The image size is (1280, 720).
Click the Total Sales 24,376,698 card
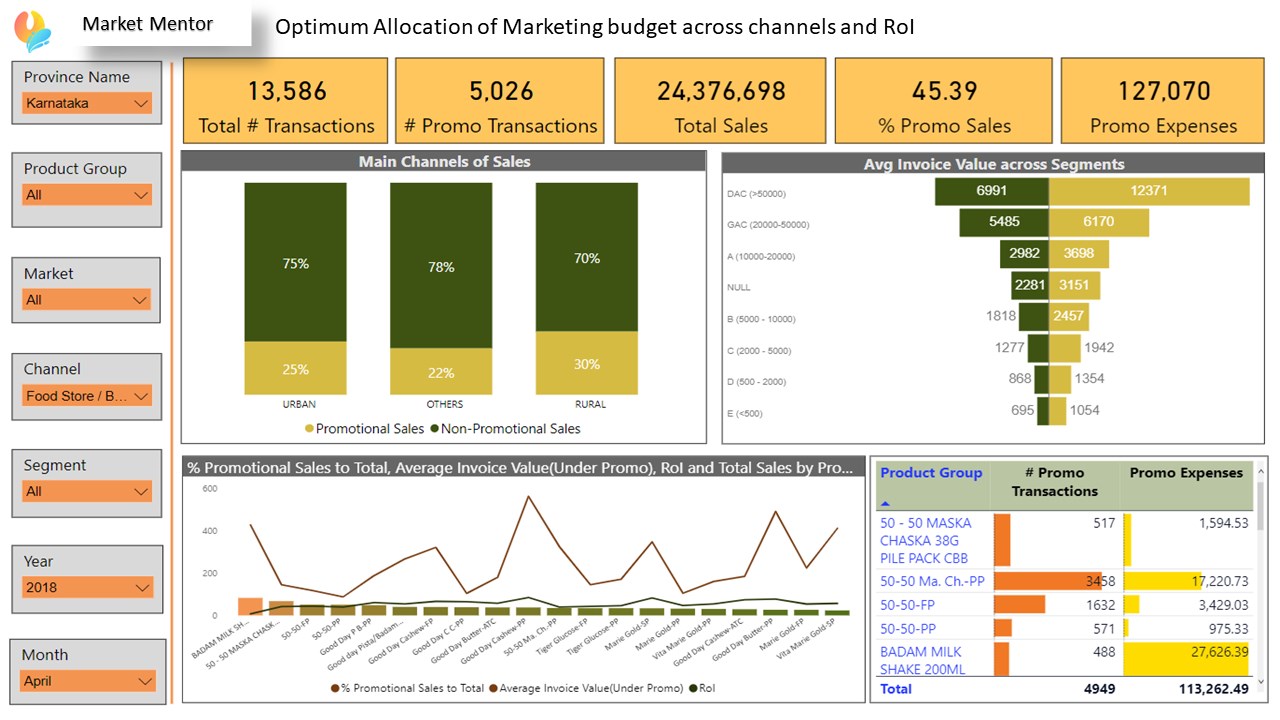click(x=720, y=100)
